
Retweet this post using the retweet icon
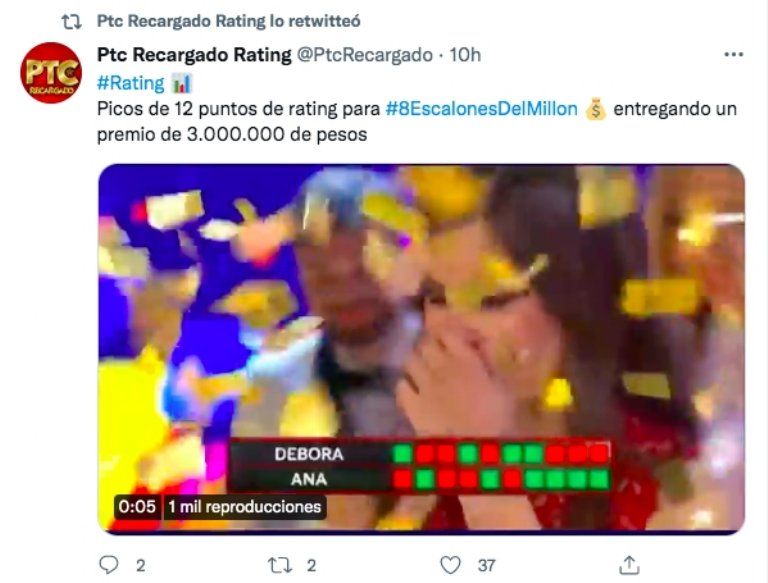click(279, 565)
